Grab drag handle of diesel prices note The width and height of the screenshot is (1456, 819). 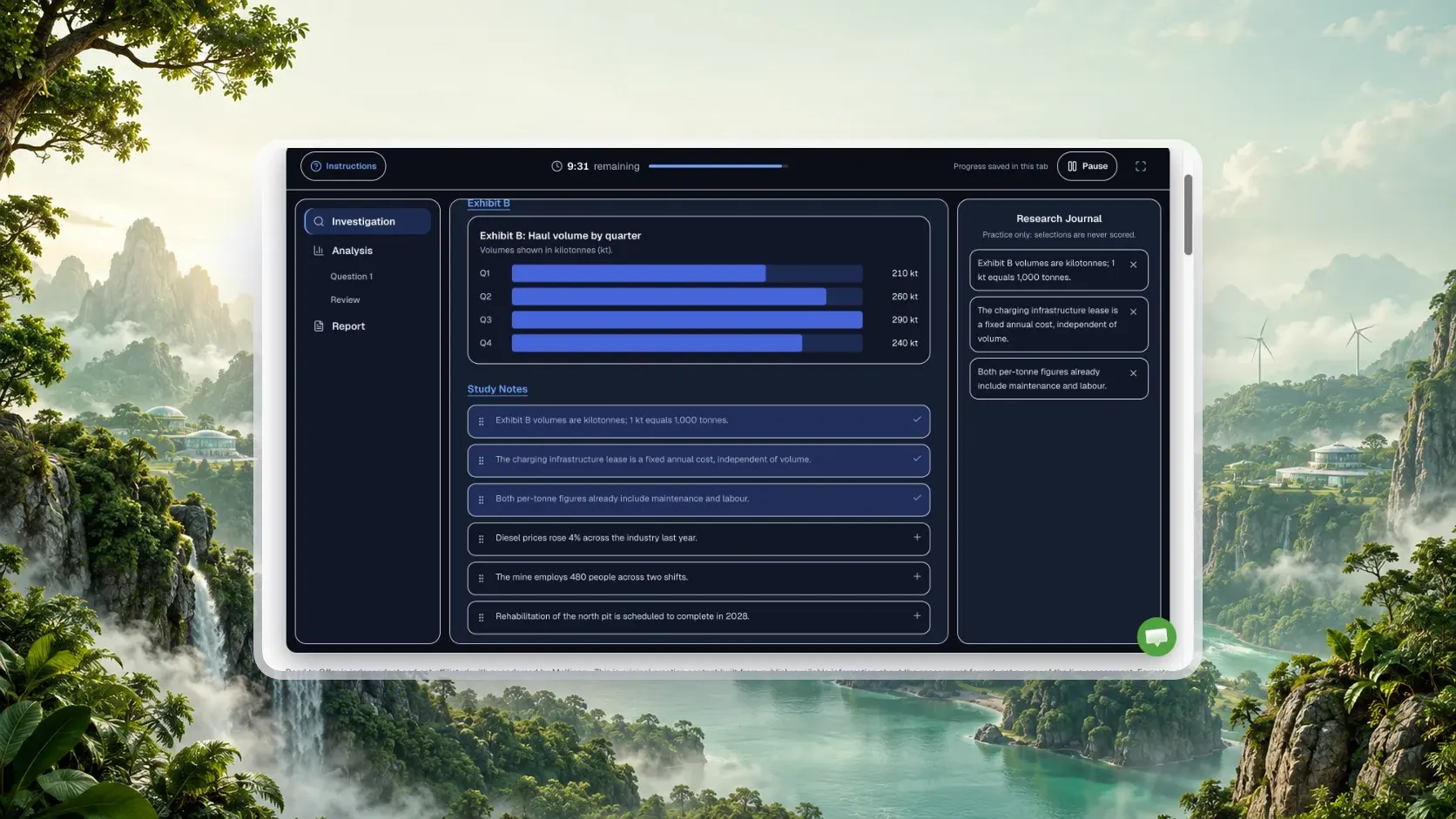[x=481, y=539]
